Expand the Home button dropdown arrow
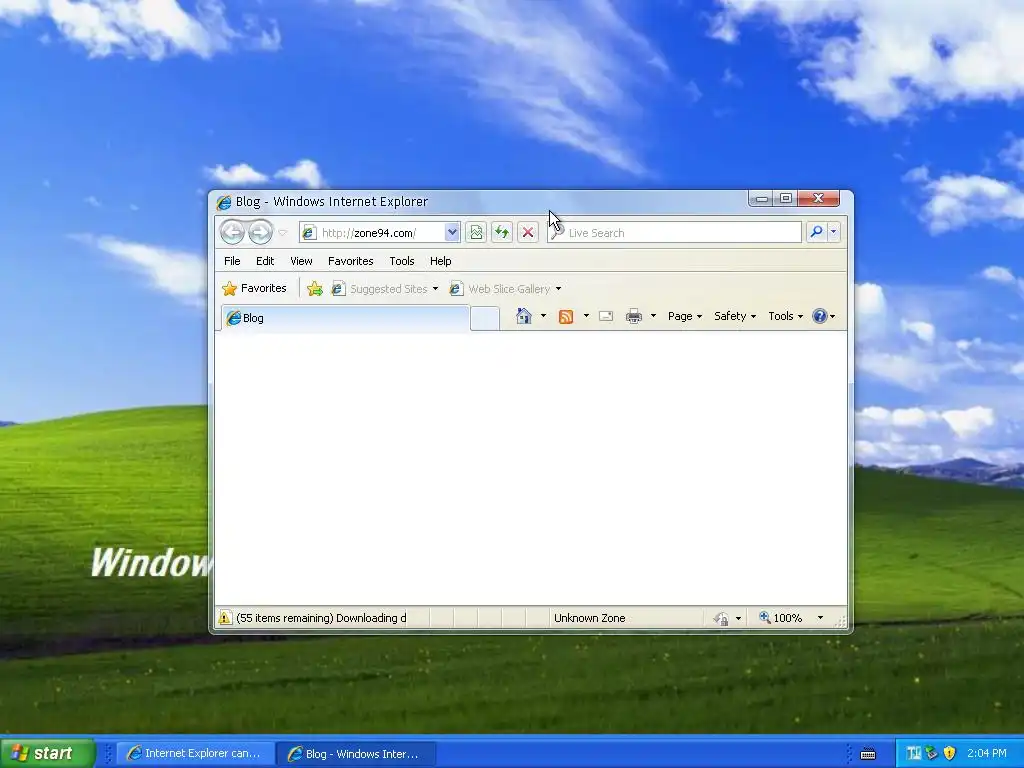1024x768 pixels. tap(543, 316)
